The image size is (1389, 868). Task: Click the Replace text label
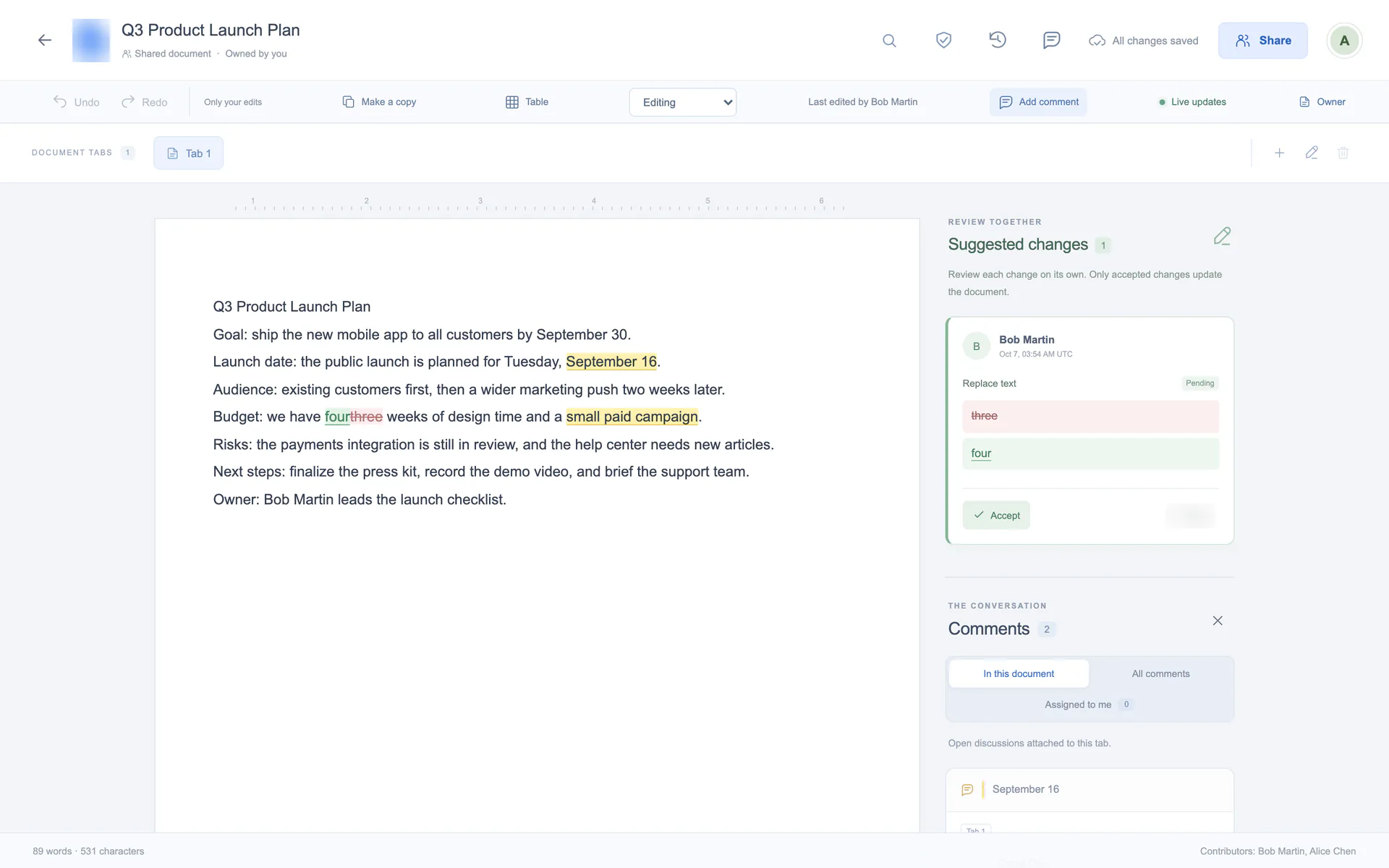[989, 383]
